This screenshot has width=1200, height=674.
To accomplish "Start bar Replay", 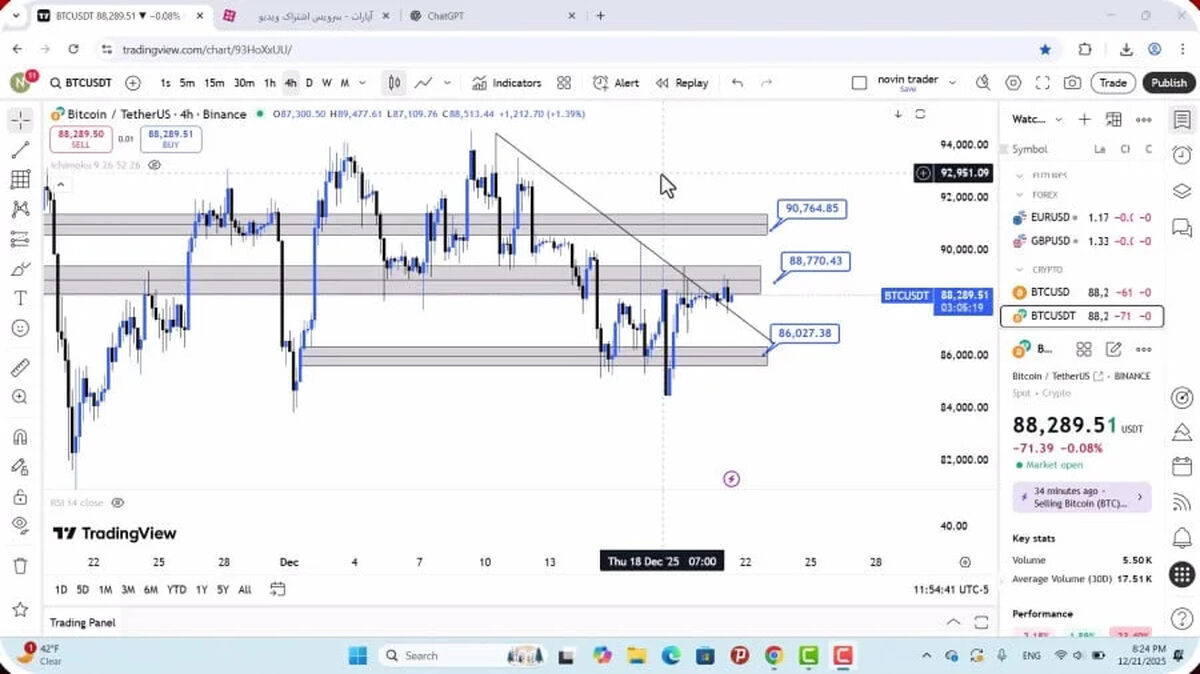I will pyautogui.click(x=682, y=83).
